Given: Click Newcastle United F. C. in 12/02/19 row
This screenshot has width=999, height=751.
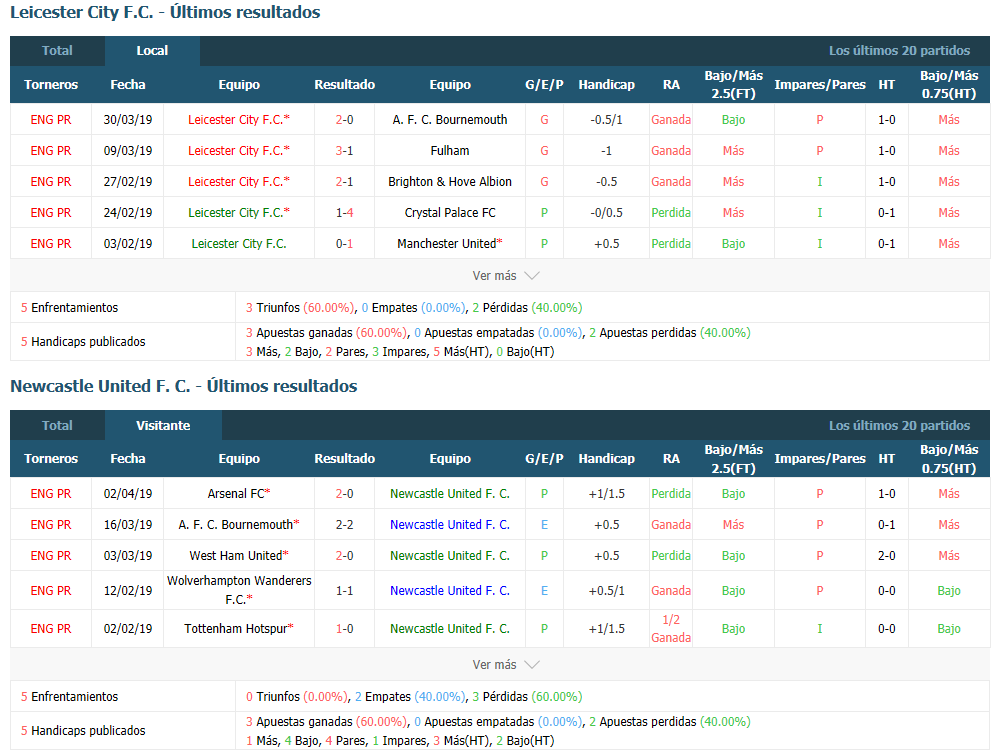Looking at the screenshot, I should coord(450,590).
